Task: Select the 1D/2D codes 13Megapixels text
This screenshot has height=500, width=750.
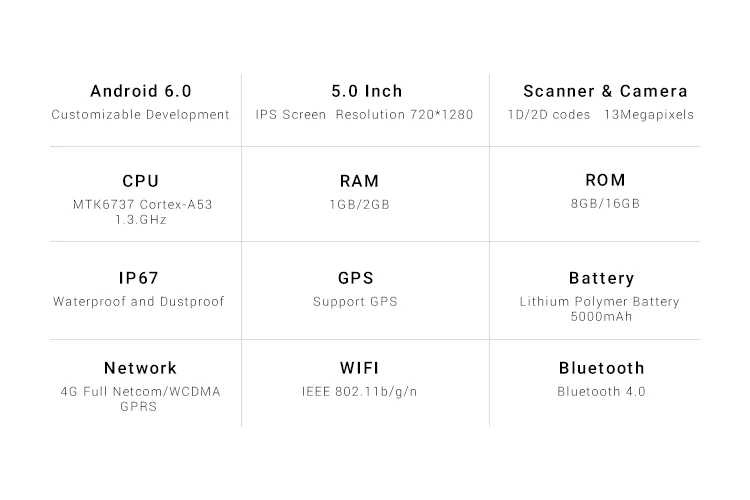Action: pos(601,115)
